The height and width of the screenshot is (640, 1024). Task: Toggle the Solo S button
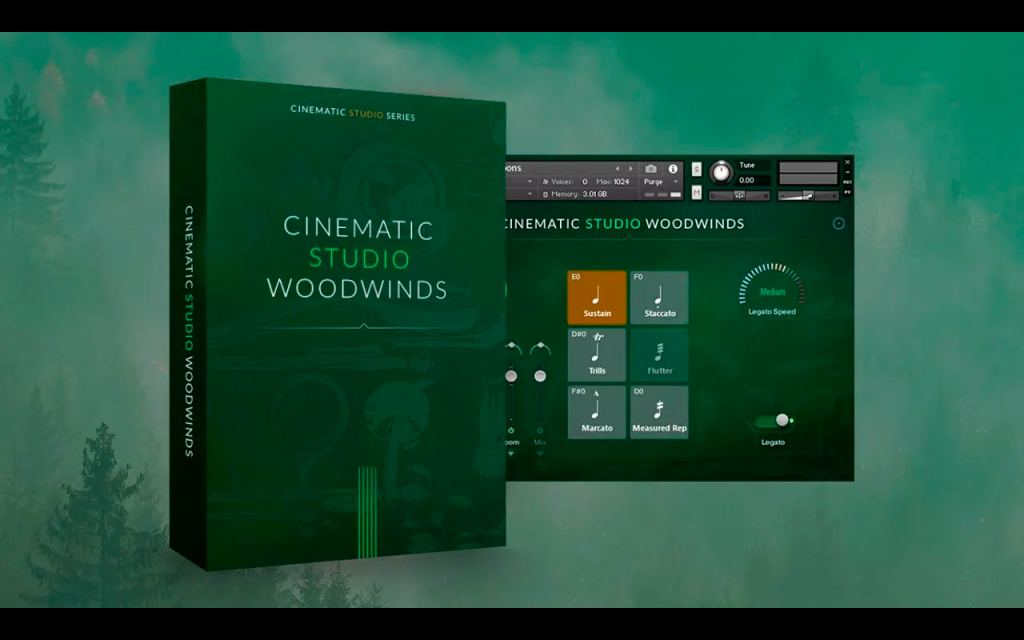point(696,169)
